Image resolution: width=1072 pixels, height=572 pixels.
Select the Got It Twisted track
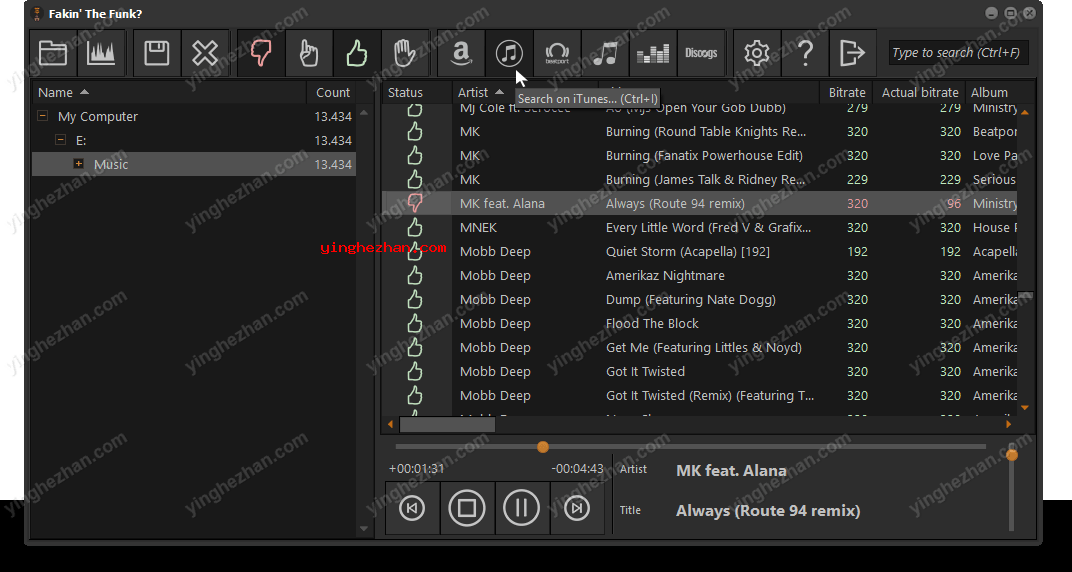[645, 372]
